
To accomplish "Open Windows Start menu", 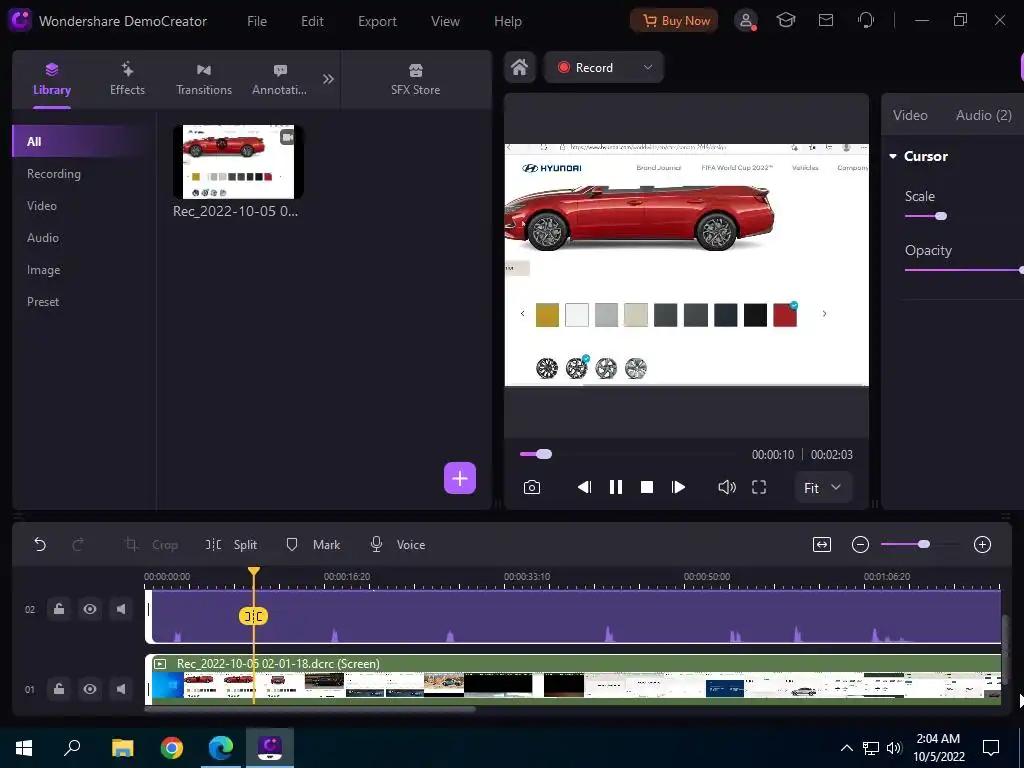I will click(24, 748).
